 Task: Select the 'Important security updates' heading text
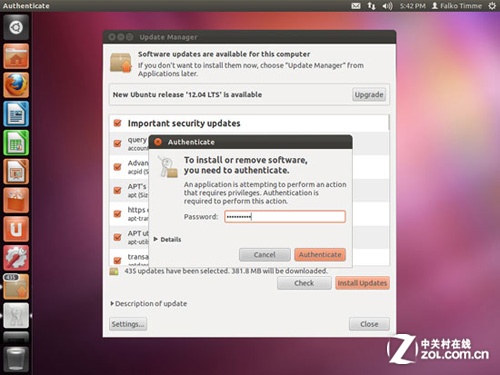(x=184, y=123)
